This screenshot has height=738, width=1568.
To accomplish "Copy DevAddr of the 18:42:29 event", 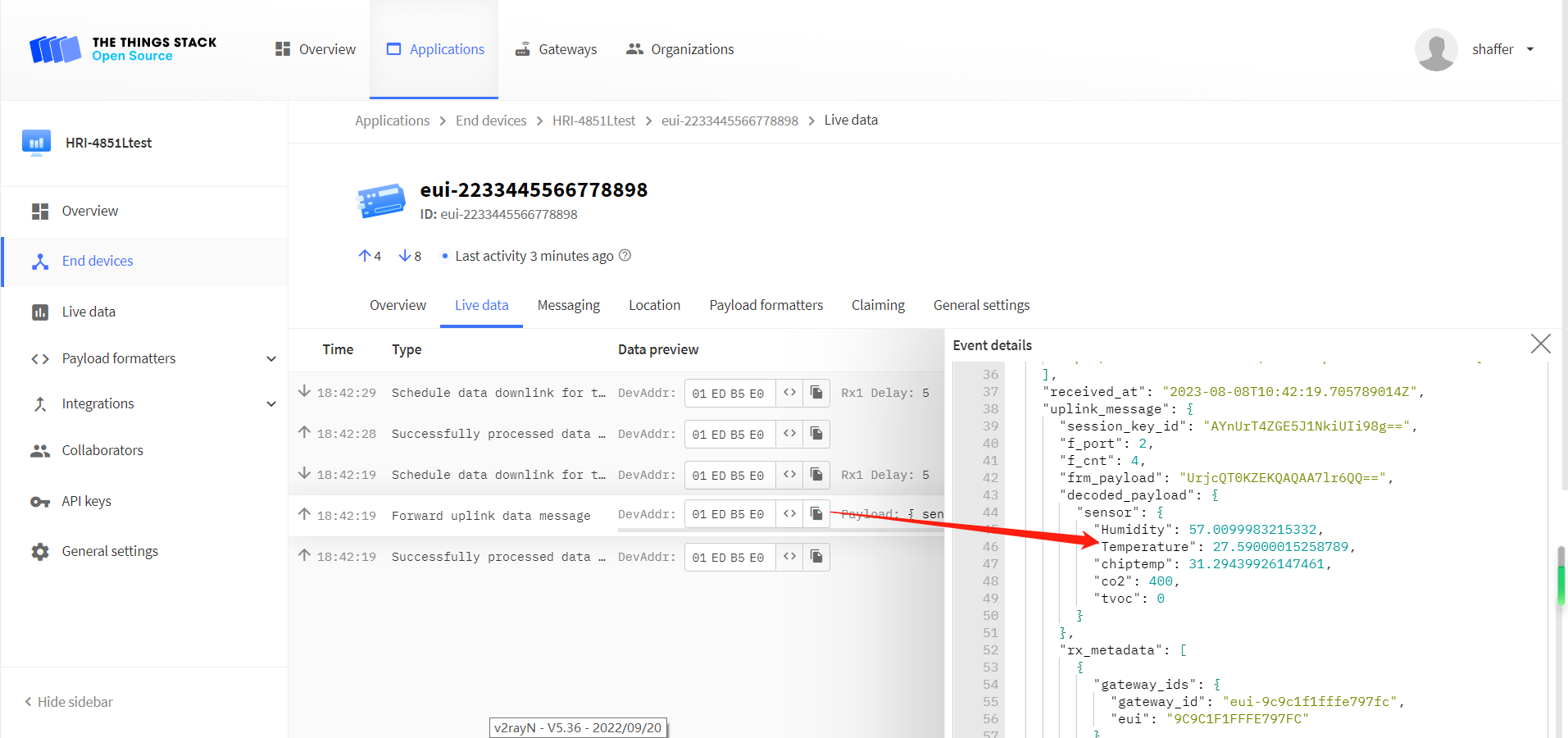I will [816, 393].
